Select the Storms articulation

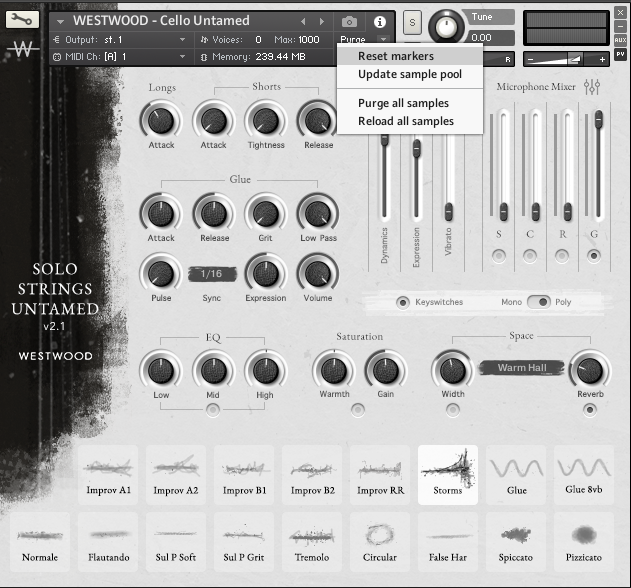click(447, 473)
